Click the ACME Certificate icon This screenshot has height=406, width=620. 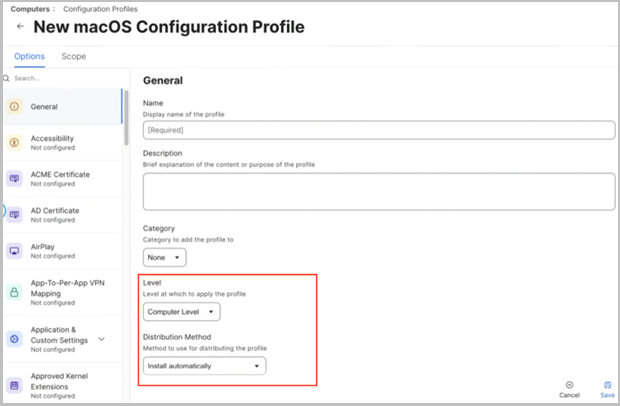[x=14, y=178]
